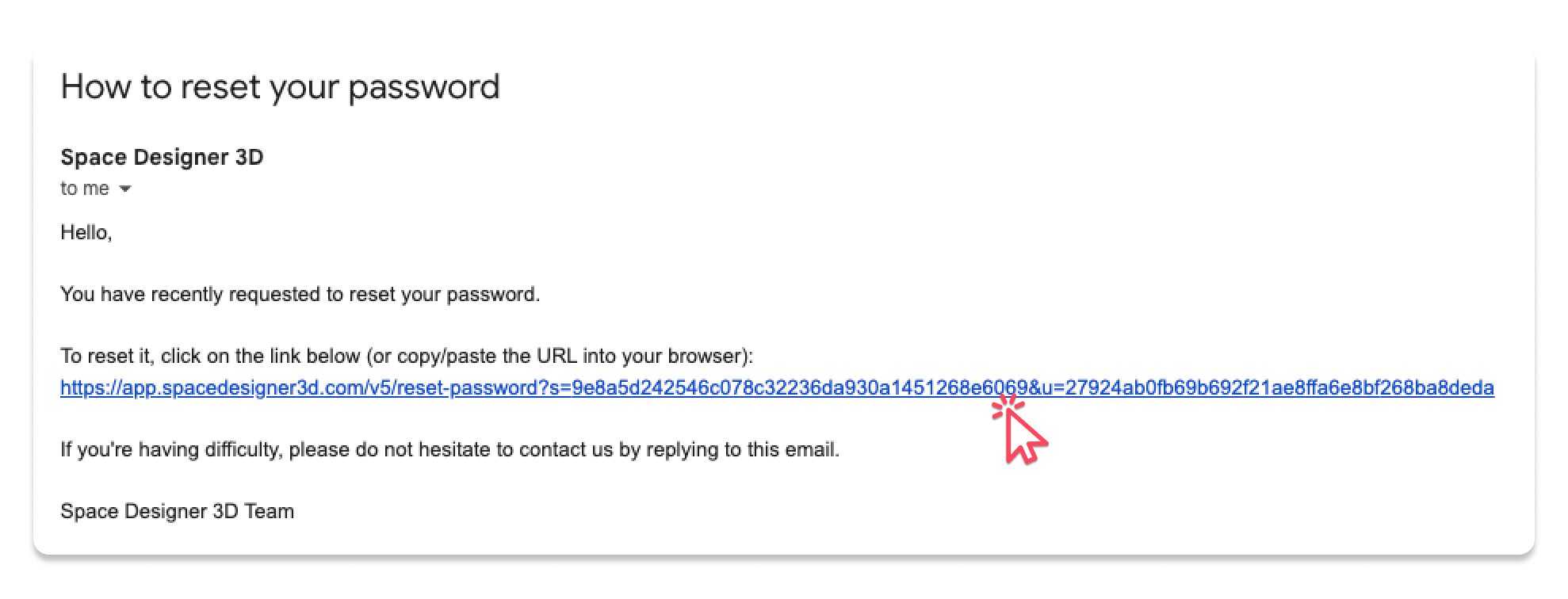Screen dimensions: 1568x599
Task: Expand the "to me" recipient details arrow
Action: coord(124,189)
